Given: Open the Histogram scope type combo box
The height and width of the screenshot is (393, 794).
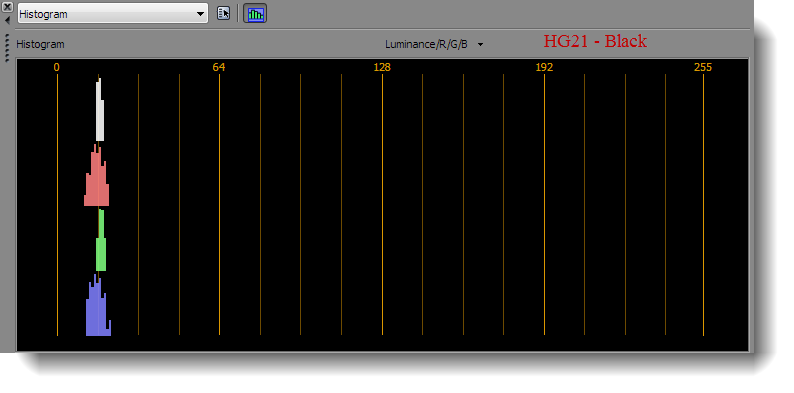Looking at the screenshot, I should tap(112, 14).
